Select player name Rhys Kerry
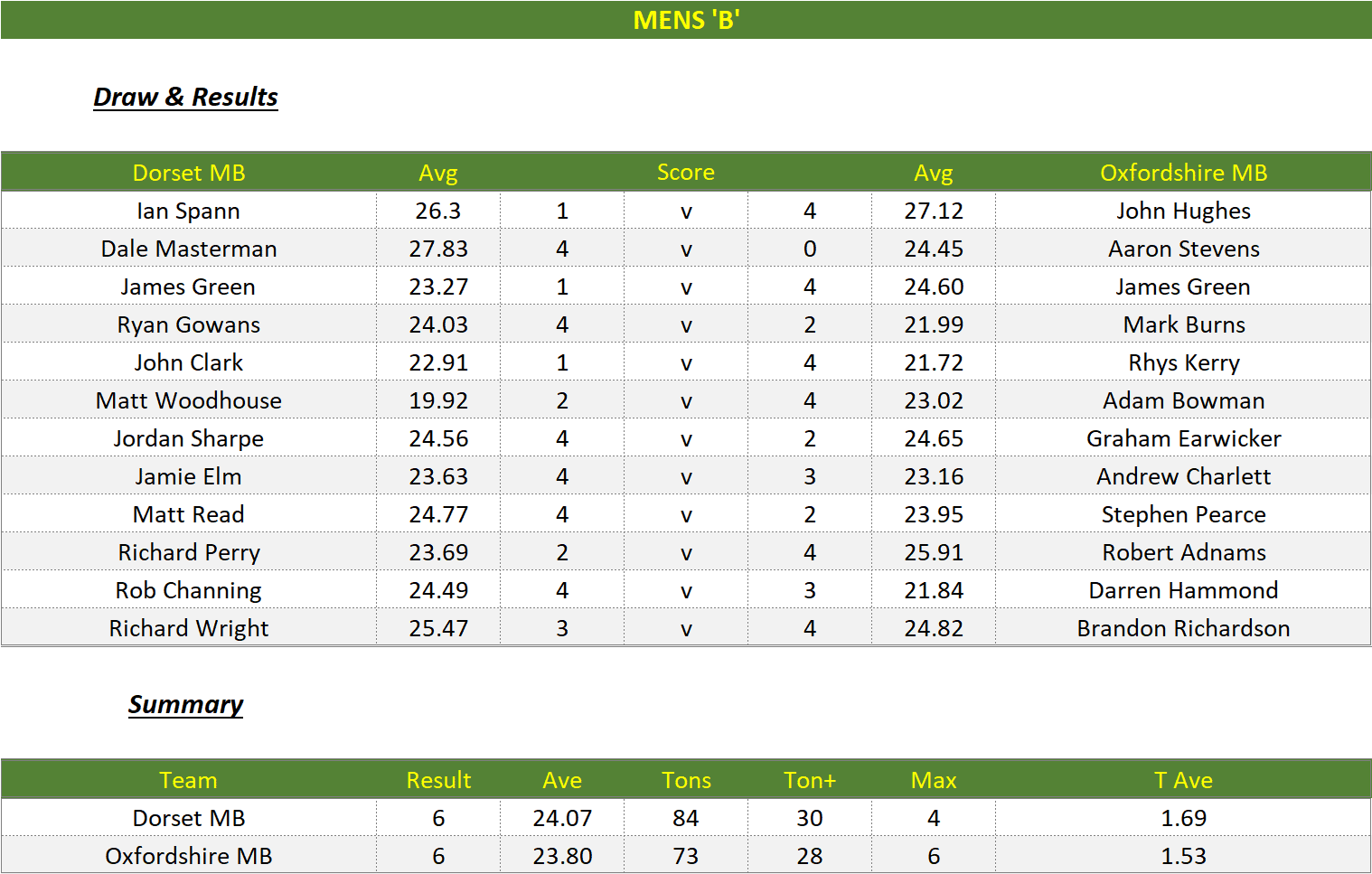Screen dimensions: 1372x874 pyautogui.click(x=1183, y=362)
